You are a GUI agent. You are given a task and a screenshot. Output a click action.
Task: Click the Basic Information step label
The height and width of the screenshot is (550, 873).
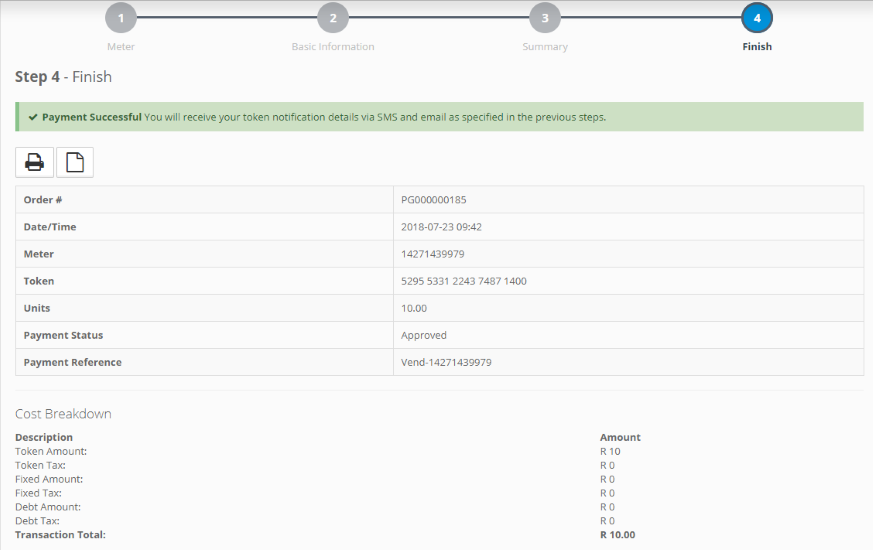tap(333, 47)
